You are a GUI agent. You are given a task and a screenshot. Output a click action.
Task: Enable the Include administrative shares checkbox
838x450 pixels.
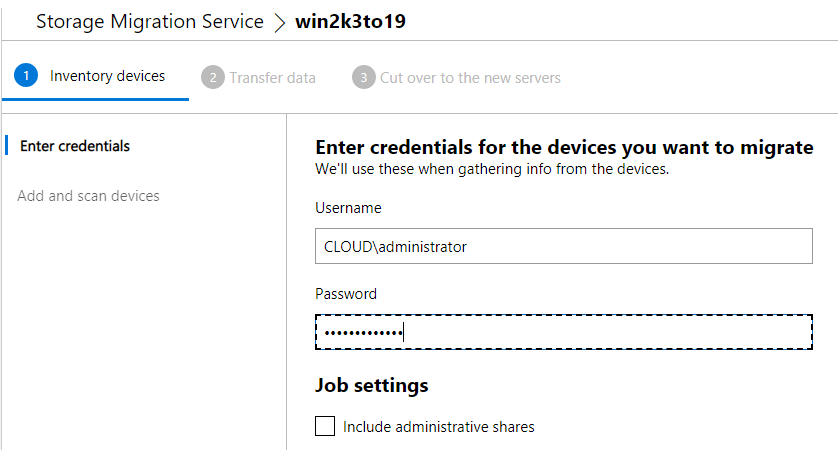325,426
